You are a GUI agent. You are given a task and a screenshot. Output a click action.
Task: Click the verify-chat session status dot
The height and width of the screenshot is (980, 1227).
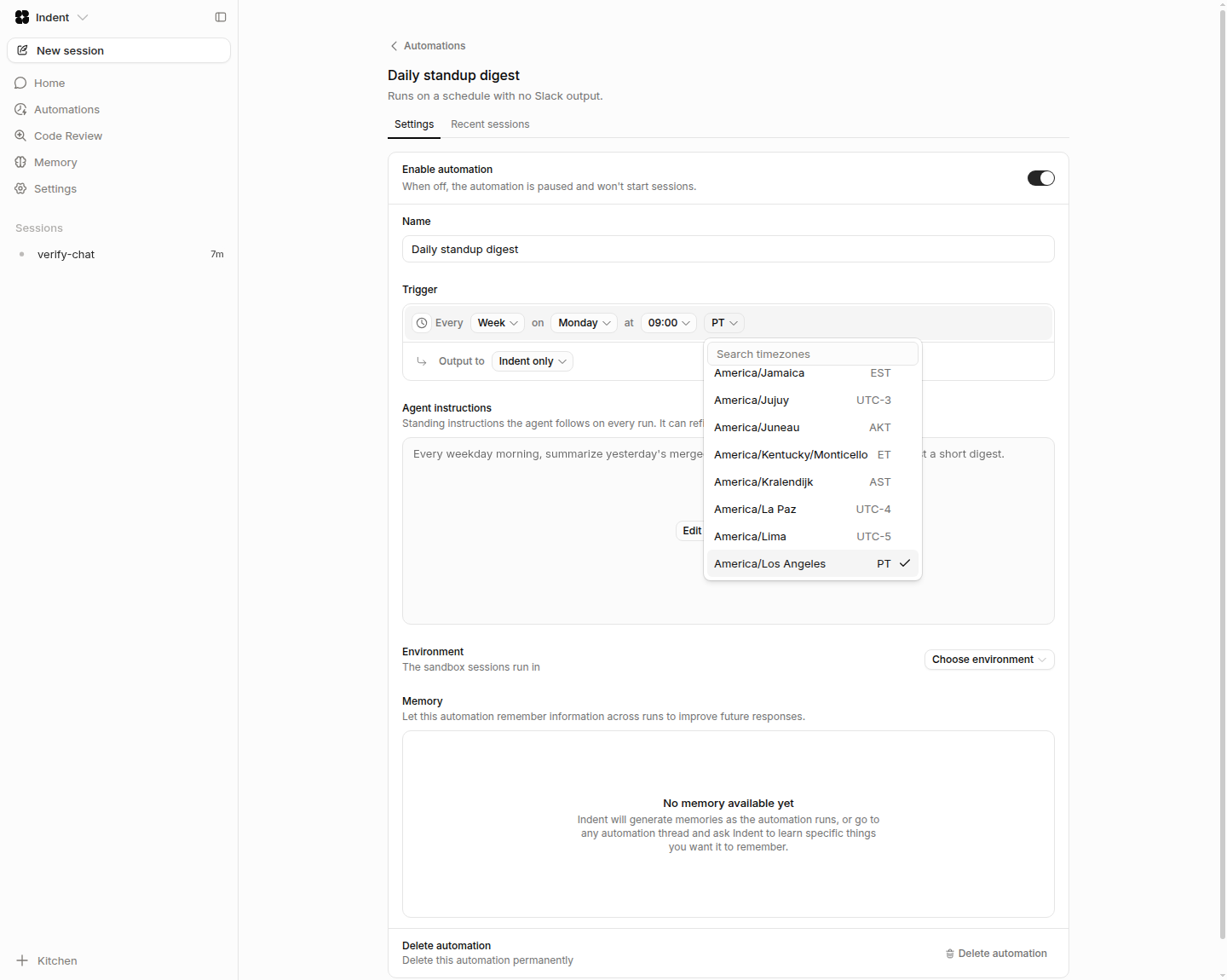click(21, 254)
